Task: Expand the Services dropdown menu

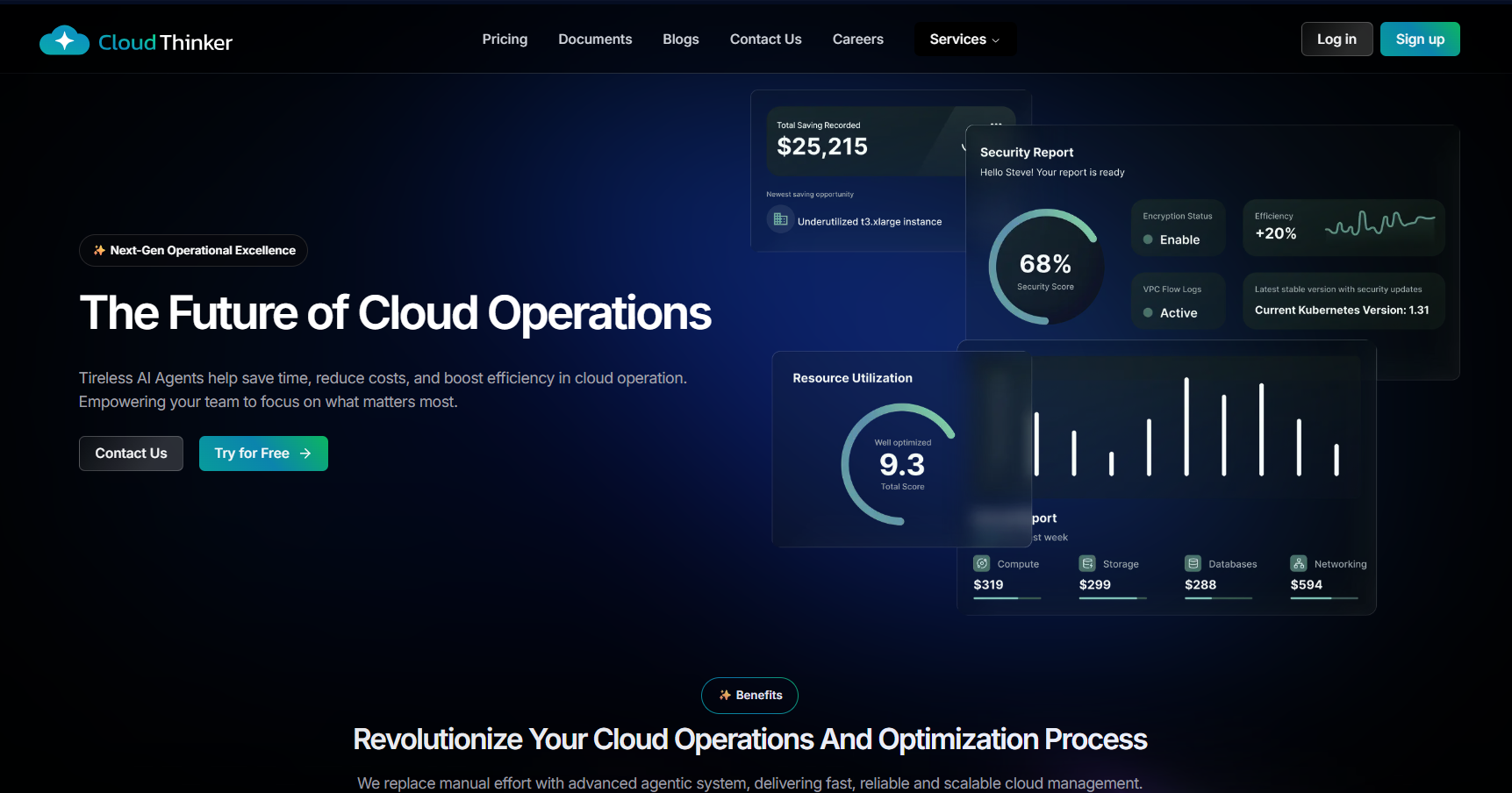Action: [964, 39]
